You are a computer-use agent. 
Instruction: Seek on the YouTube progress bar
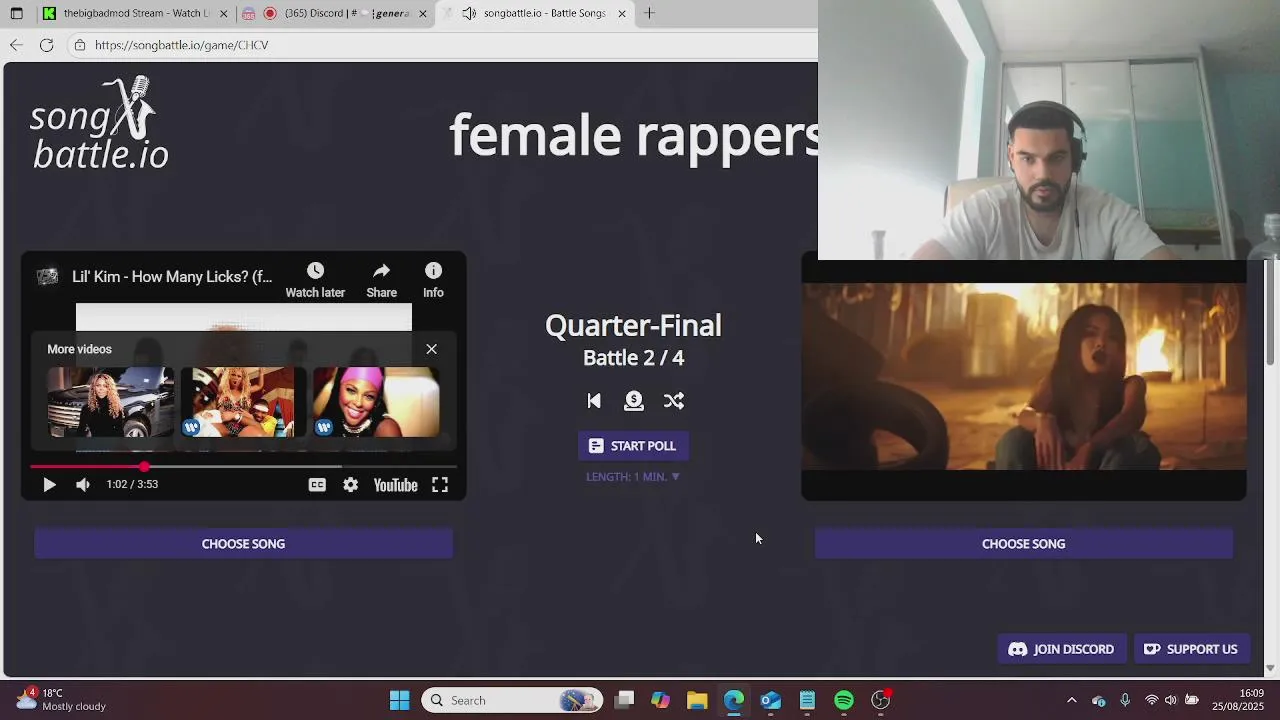click(x=243, y=467)
